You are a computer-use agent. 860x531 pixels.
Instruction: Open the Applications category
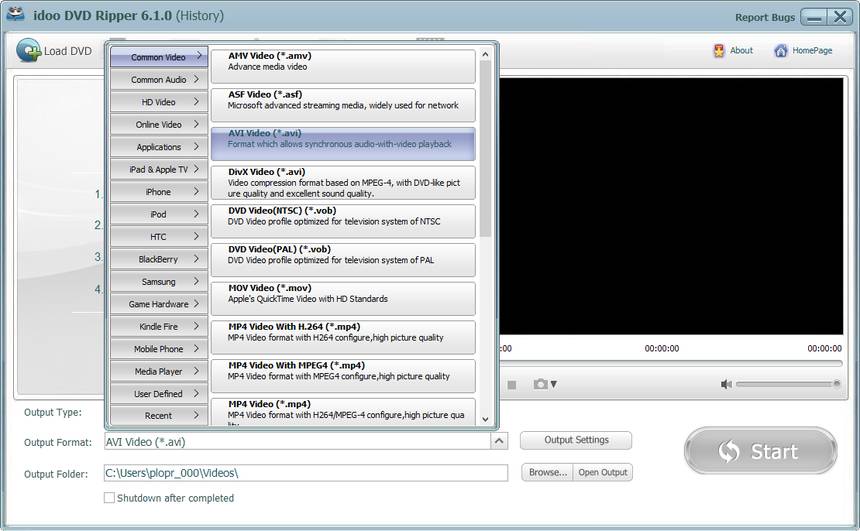coord(159,147)
